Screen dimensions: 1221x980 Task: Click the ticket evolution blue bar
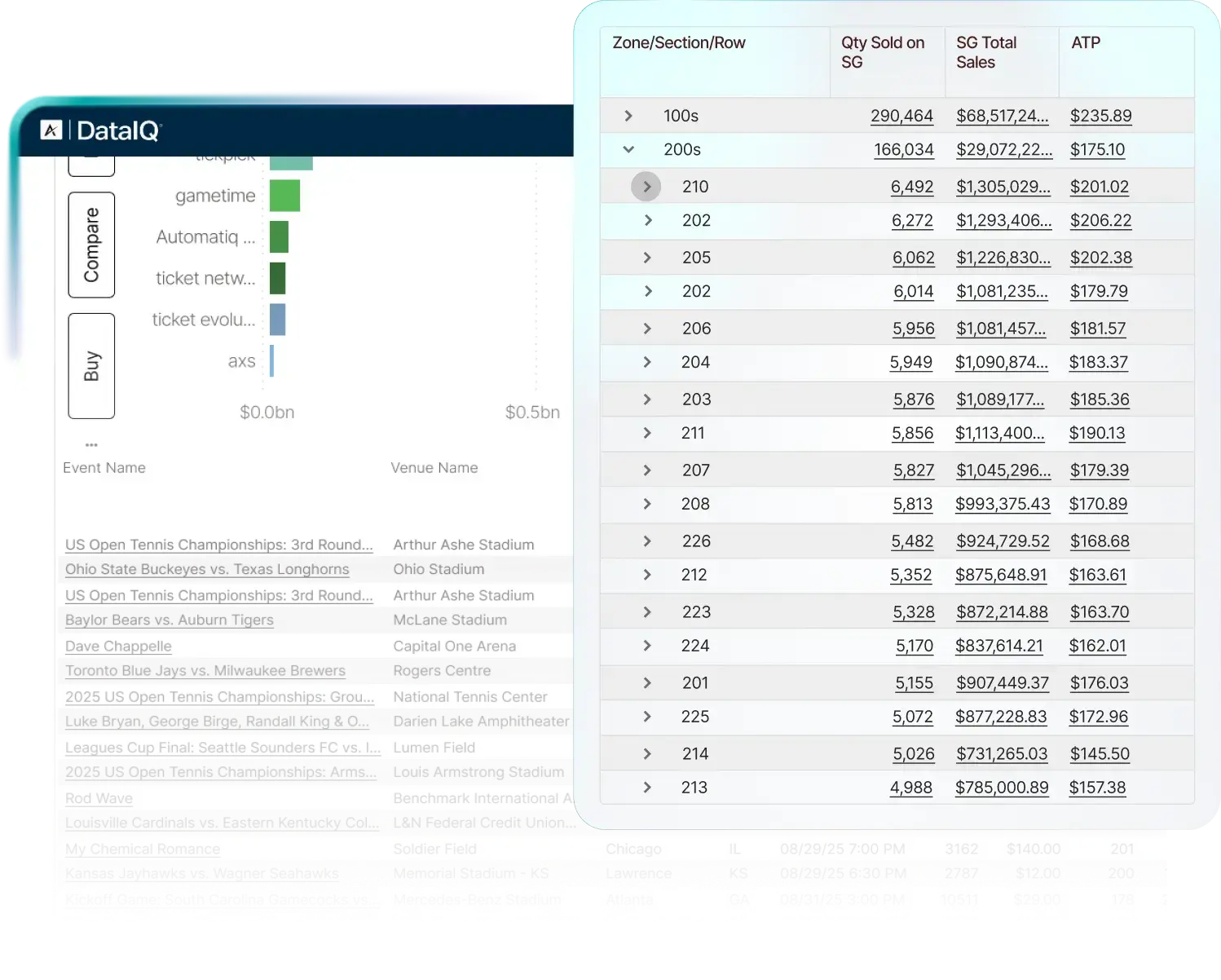click(277, 320)
